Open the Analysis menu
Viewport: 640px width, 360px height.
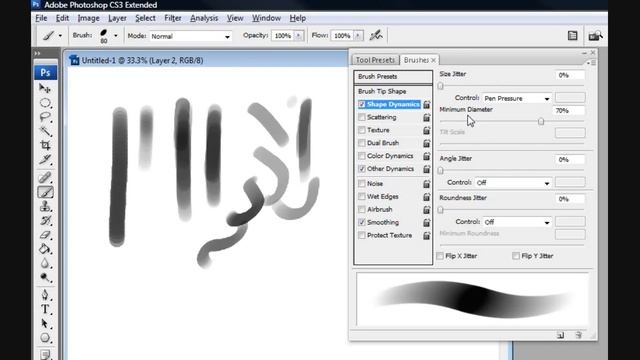[204, 18]
